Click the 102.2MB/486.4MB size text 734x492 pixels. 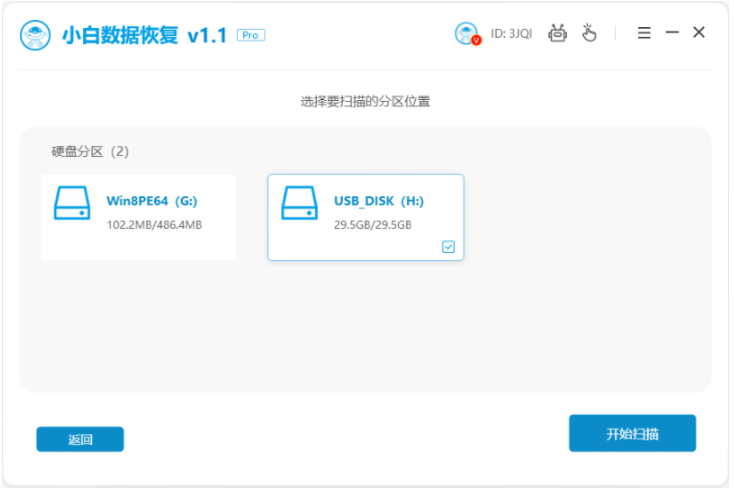[154, 225]
